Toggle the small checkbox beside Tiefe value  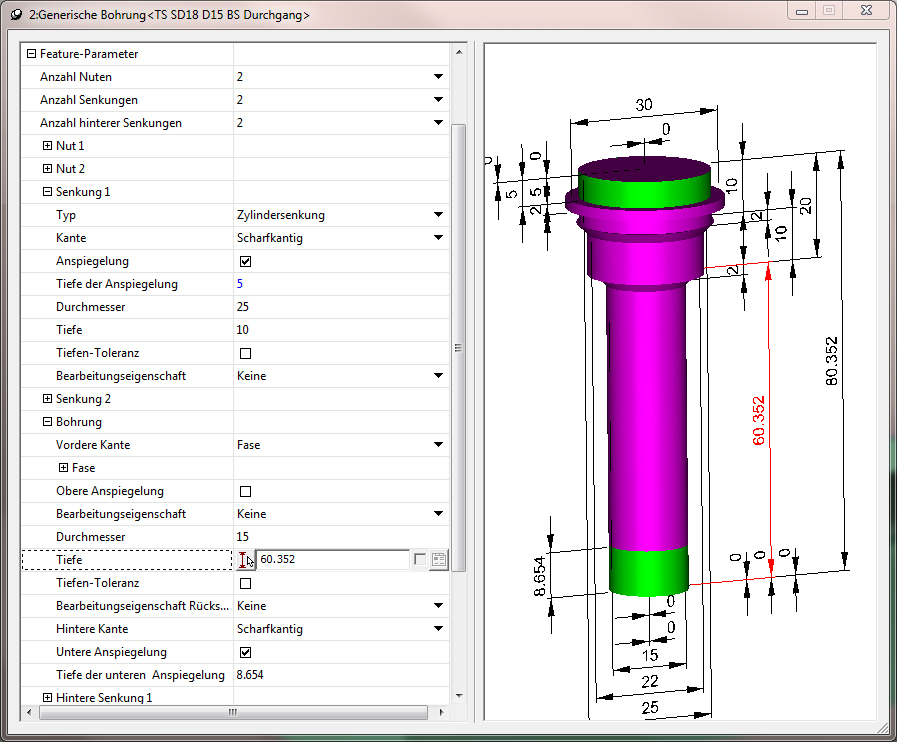(x=420, y=560)
